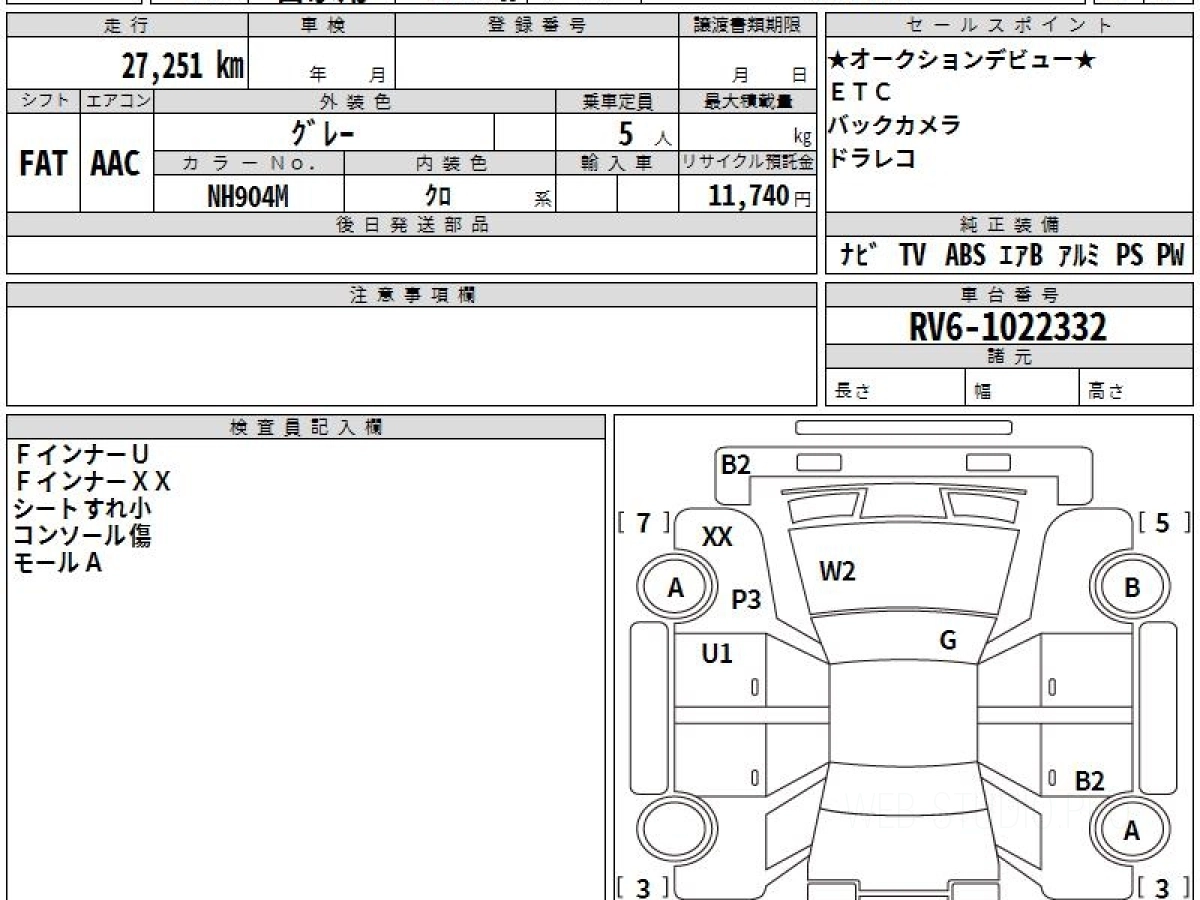Click the 乗車定員 header
Viewport: 1200px width, 900px height.
pyautogui.click(x=618, y=101)
